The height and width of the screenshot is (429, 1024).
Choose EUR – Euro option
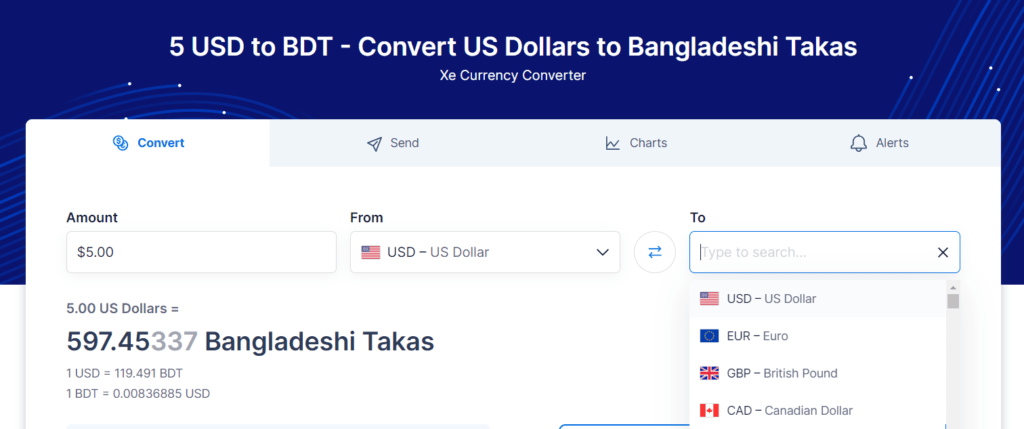[817, 336]
